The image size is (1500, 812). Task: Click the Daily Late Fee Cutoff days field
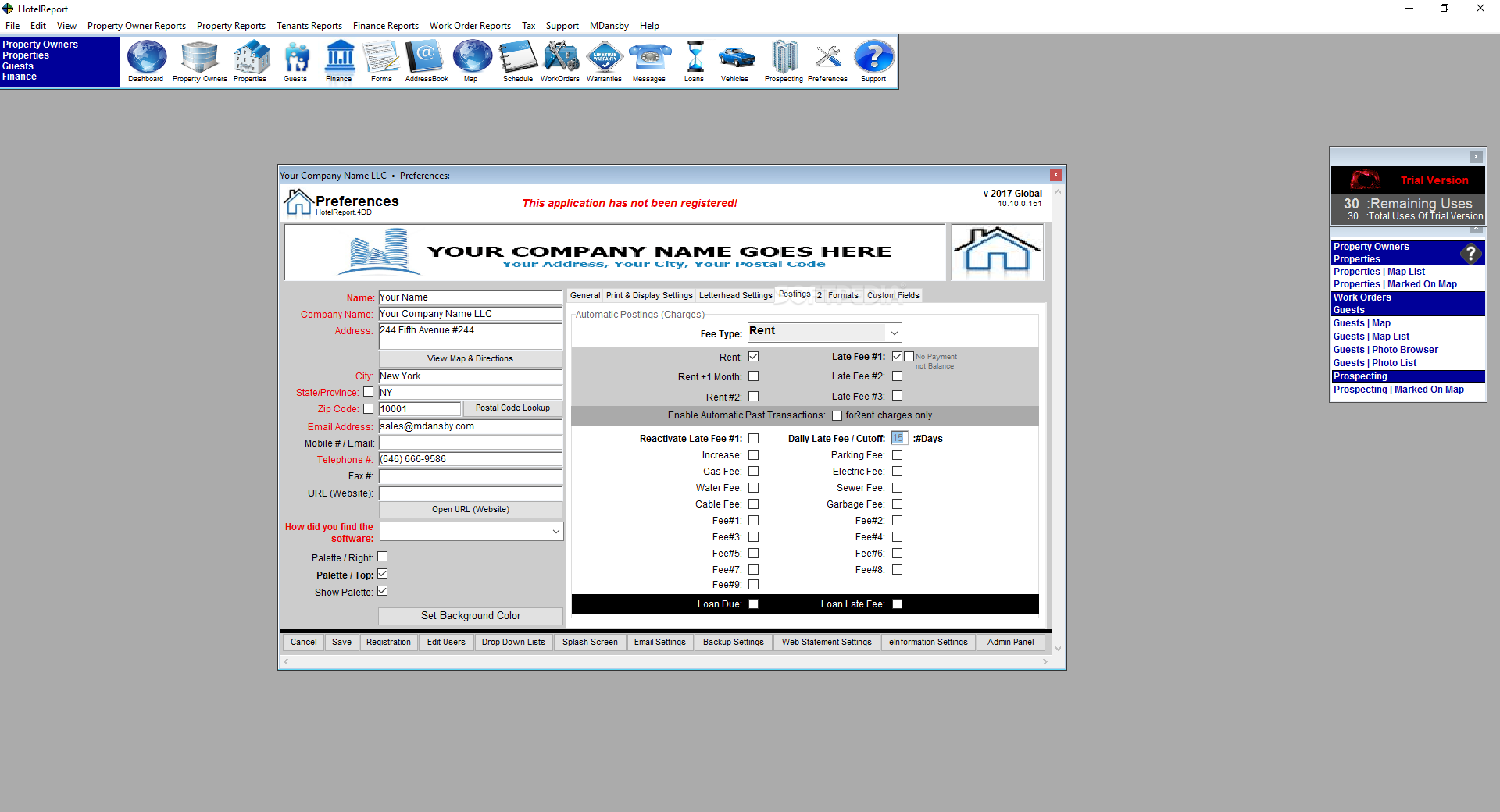click(x=898, y=439)
